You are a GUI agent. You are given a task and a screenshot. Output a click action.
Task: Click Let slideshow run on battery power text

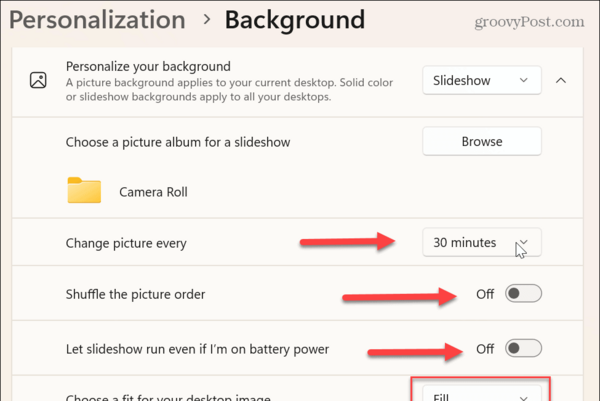[197, 349]
